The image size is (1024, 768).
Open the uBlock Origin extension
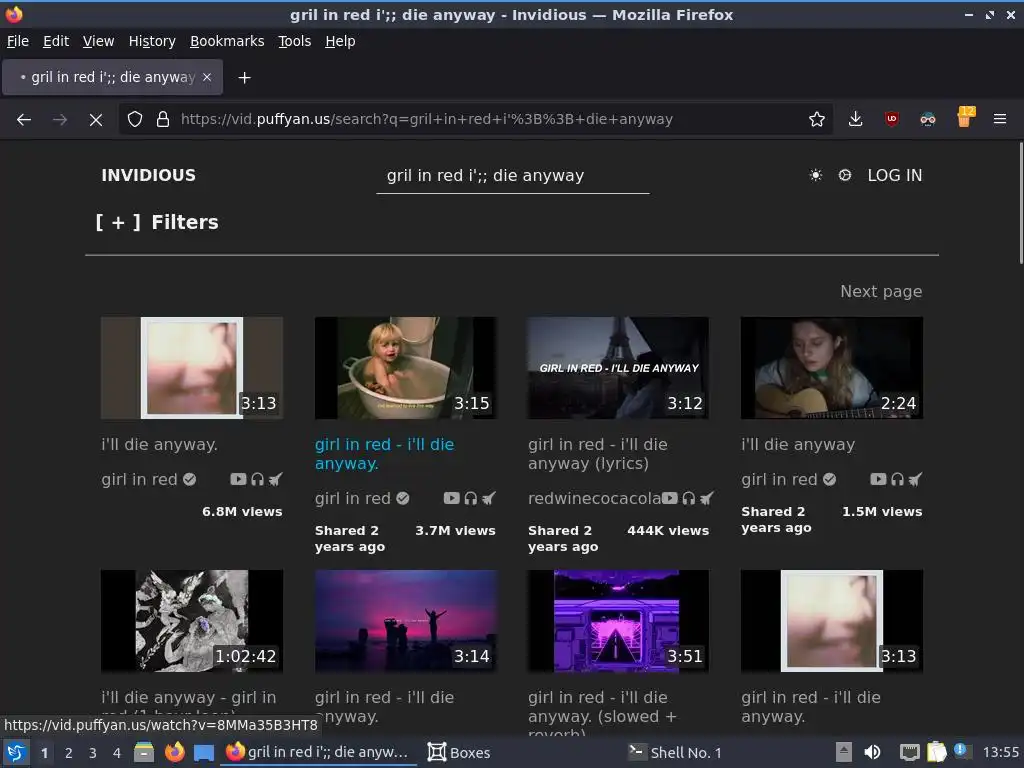891,120
